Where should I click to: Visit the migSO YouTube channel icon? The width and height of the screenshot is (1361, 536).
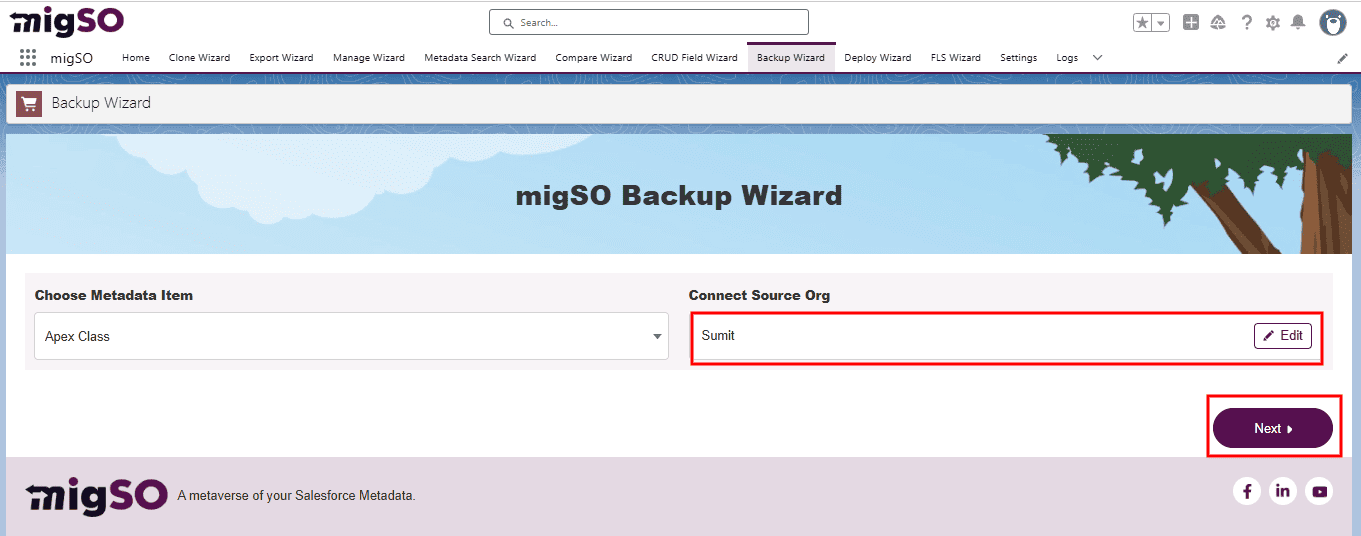click(x=1319, y=491)
